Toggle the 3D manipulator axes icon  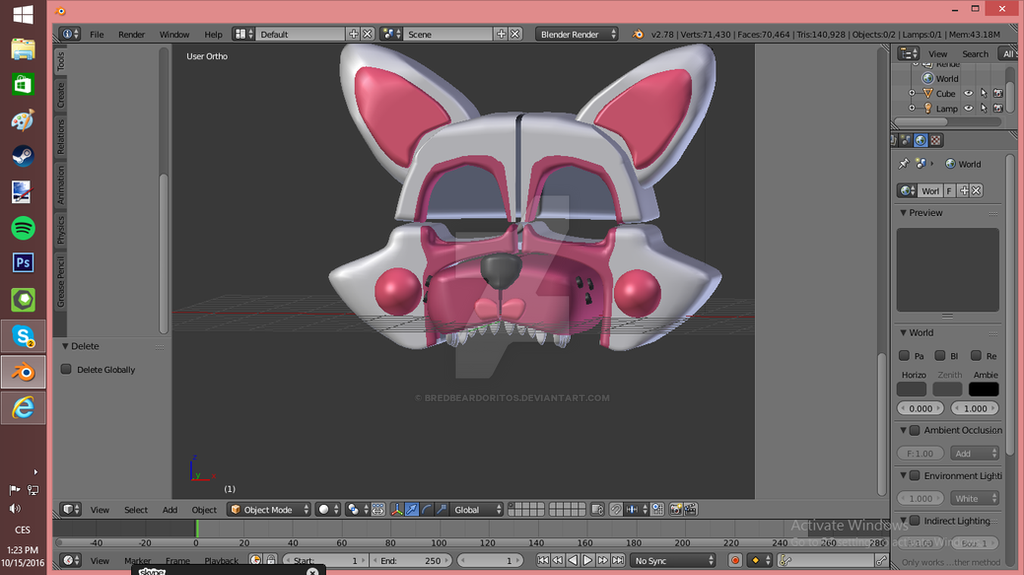point(396,510)
